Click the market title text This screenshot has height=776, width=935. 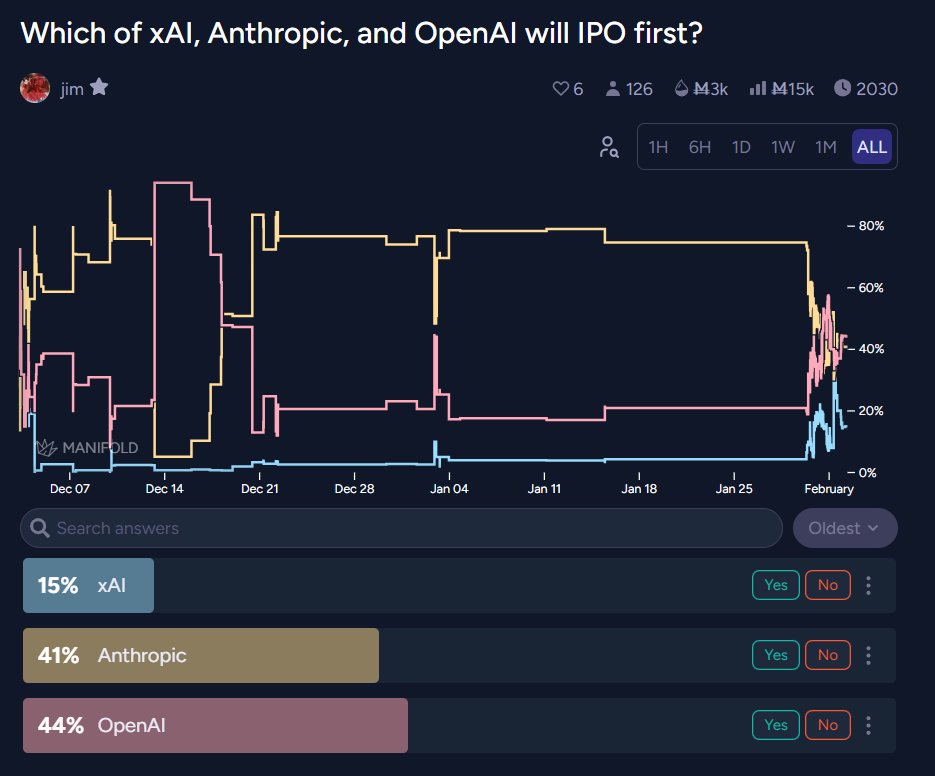coord(361,33)
